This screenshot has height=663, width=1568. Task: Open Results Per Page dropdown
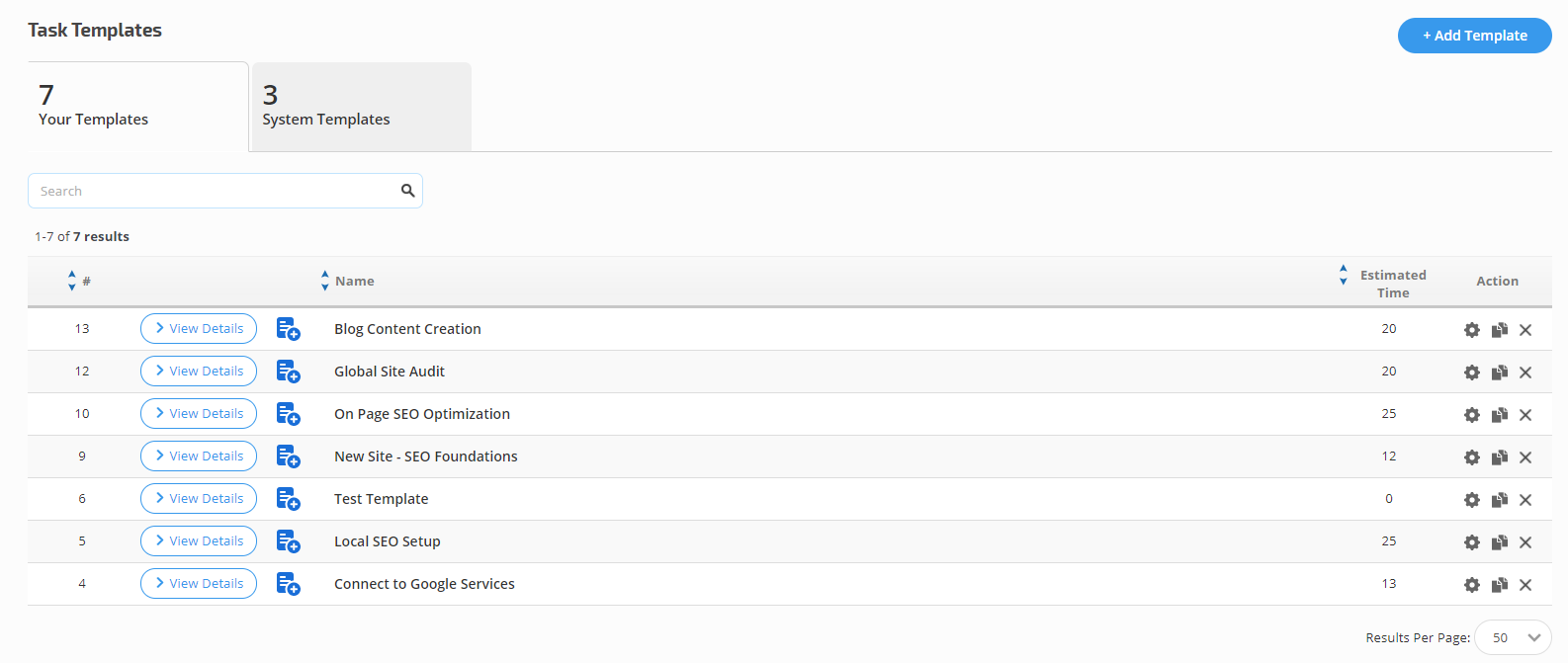click(x=1513, y=637)
